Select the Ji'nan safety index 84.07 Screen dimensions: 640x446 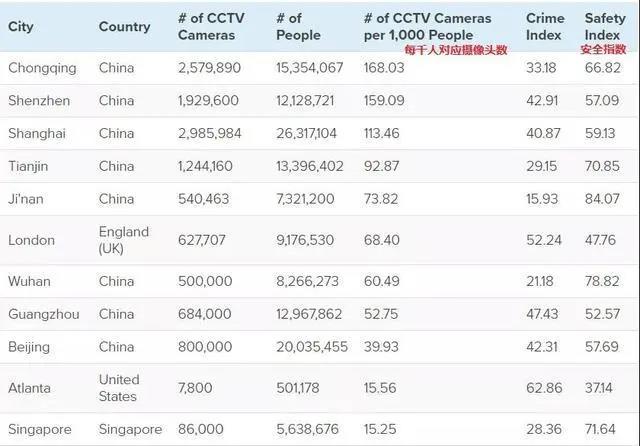[603, 198]
